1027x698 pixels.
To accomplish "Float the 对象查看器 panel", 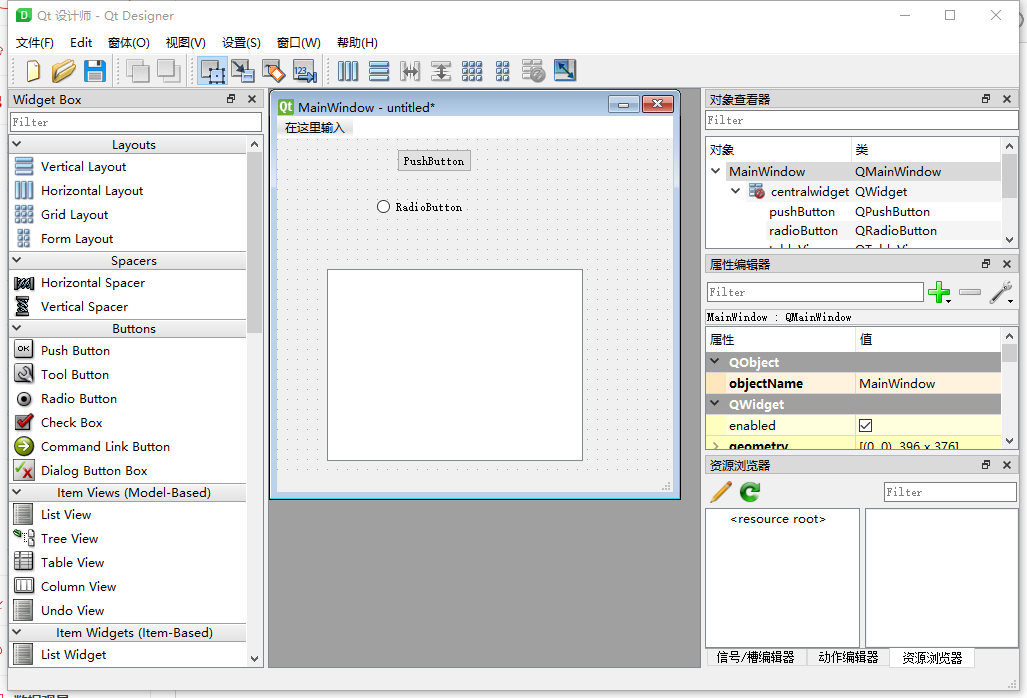I will 986,99.
